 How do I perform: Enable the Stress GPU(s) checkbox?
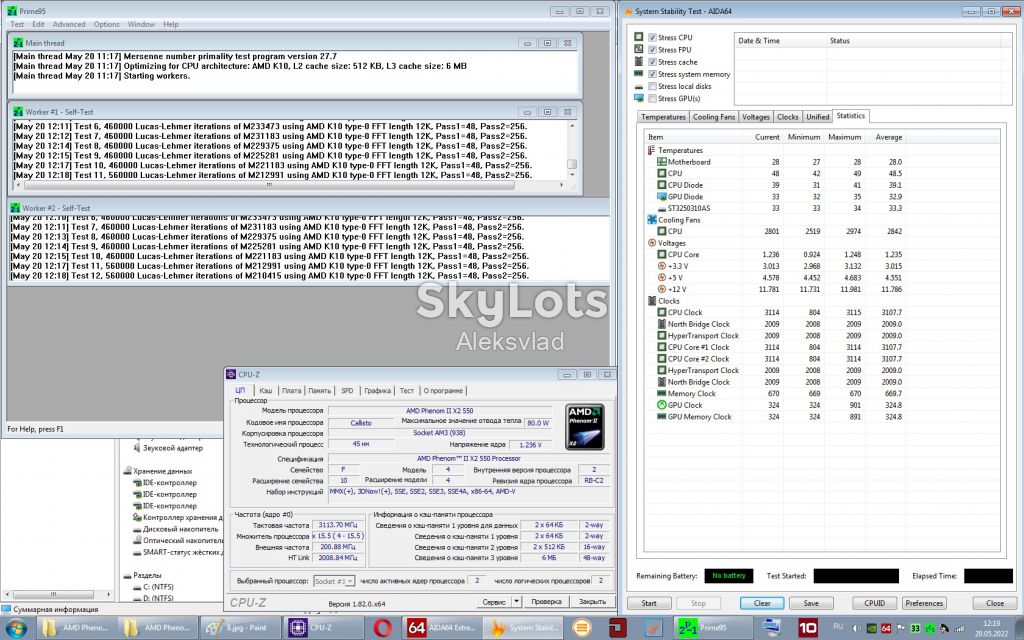tap(652, 99)
